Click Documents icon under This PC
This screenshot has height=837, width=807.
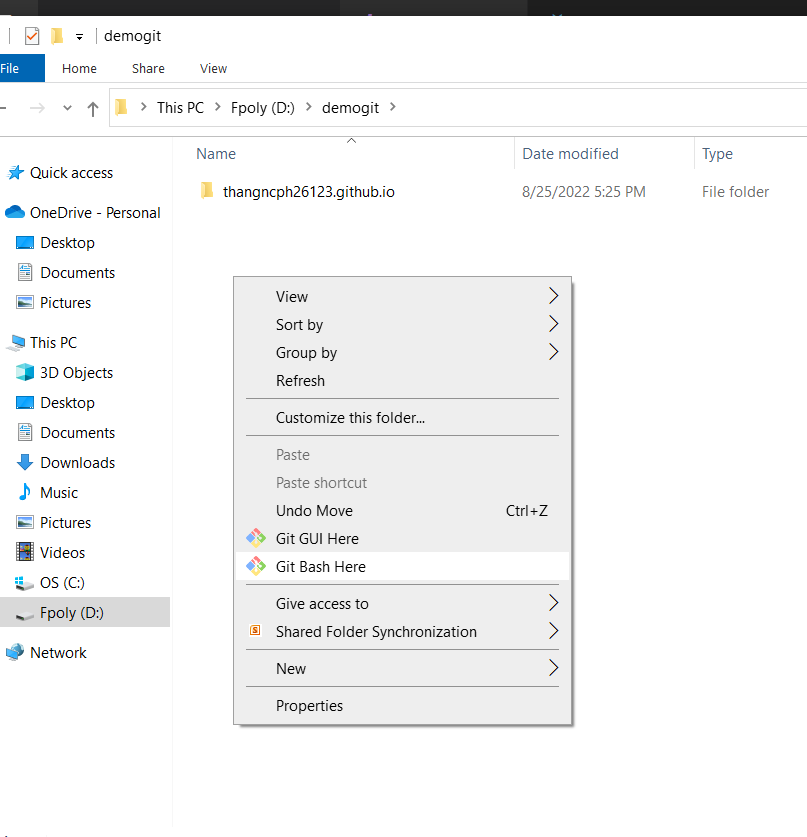(x=25, y=432)
